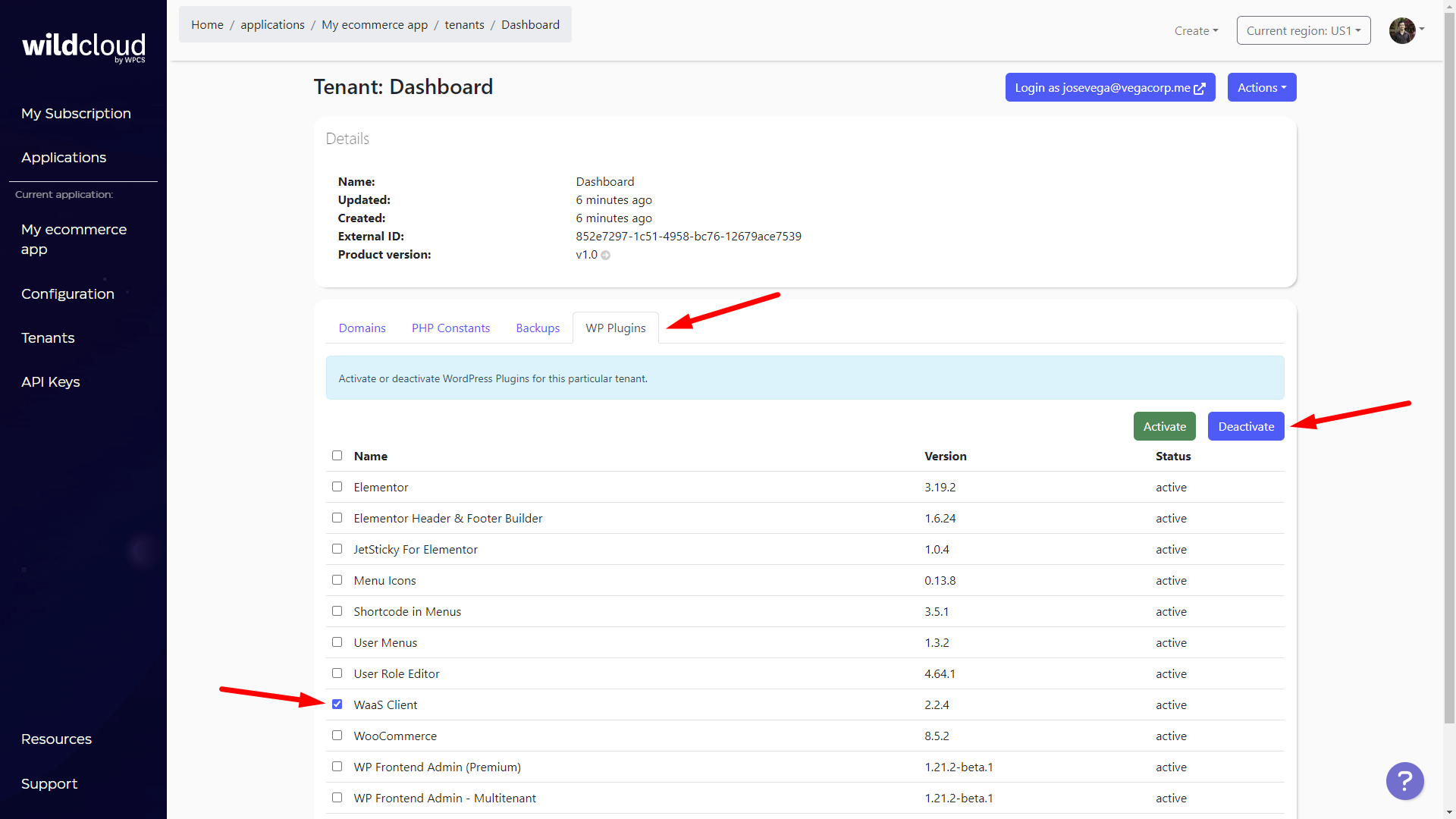Screen dimensions: 1456x819
Task: Select JetSticky For Elementor checkbox
Action: tap(337, 549)
